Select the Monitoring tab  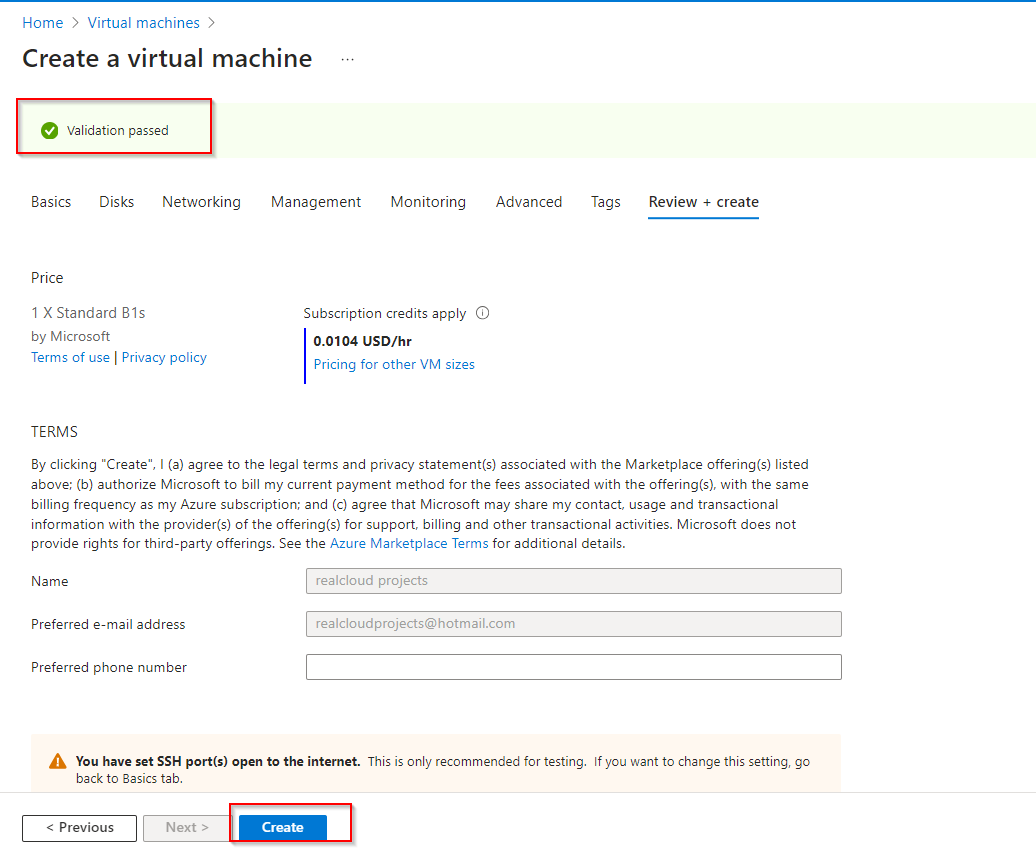click(x=428, y=202)
